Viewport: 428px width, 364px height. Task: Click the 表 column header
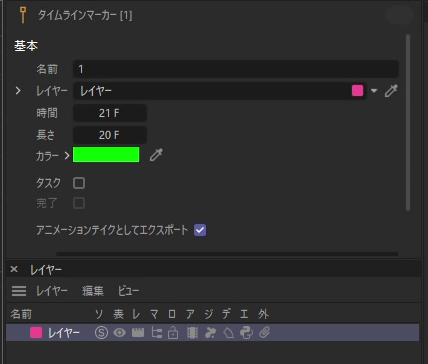click(118, 314)
